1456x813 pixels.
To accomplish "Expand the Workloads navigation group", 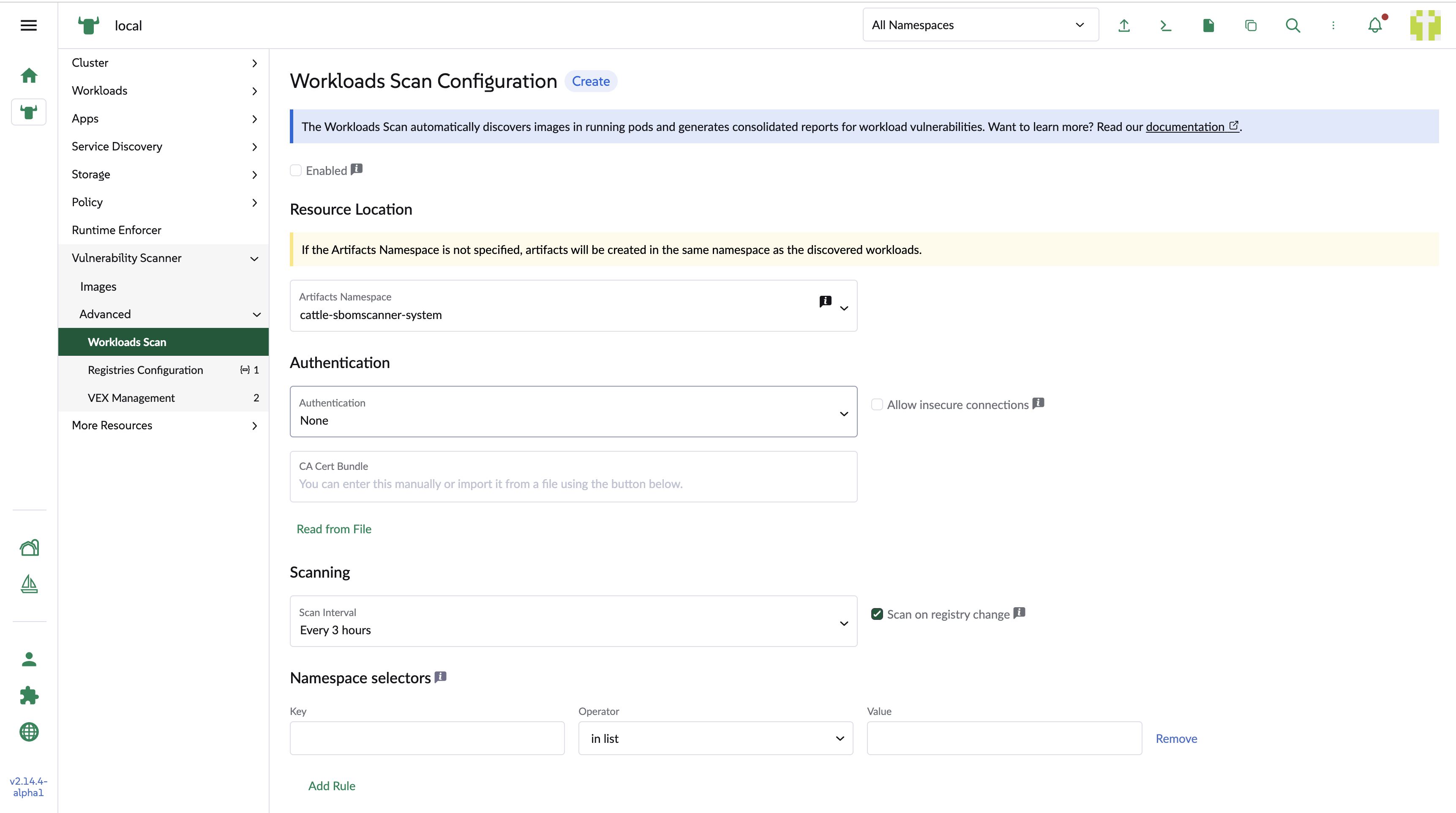I will click(164, 90).
